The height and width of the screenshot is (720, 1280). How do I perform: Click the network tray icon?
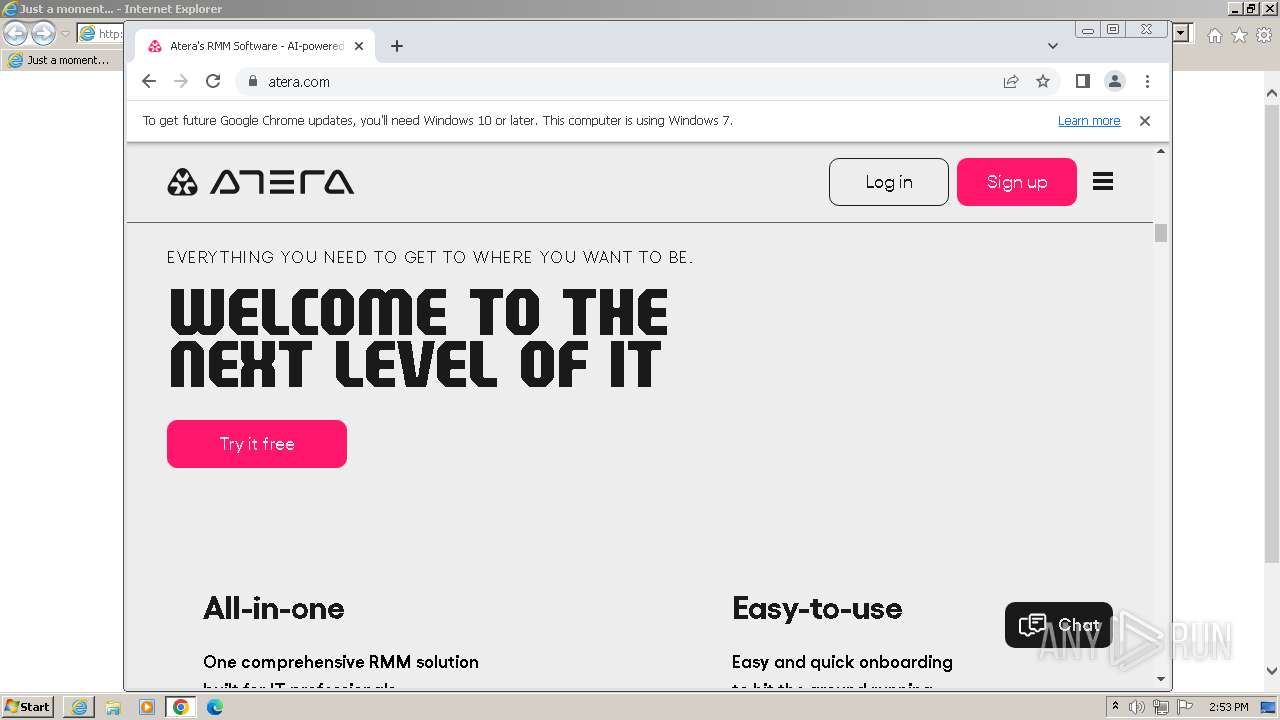coord(1161,707)
